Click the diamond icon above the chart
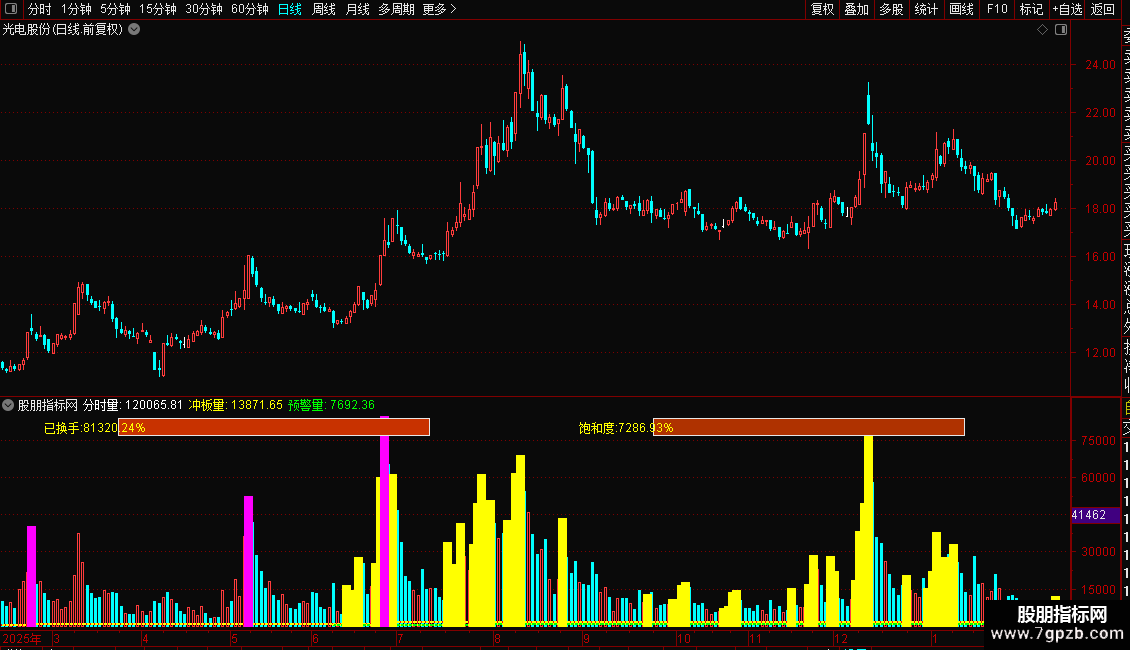1130x650 pixels. (x=1042, y=30)
